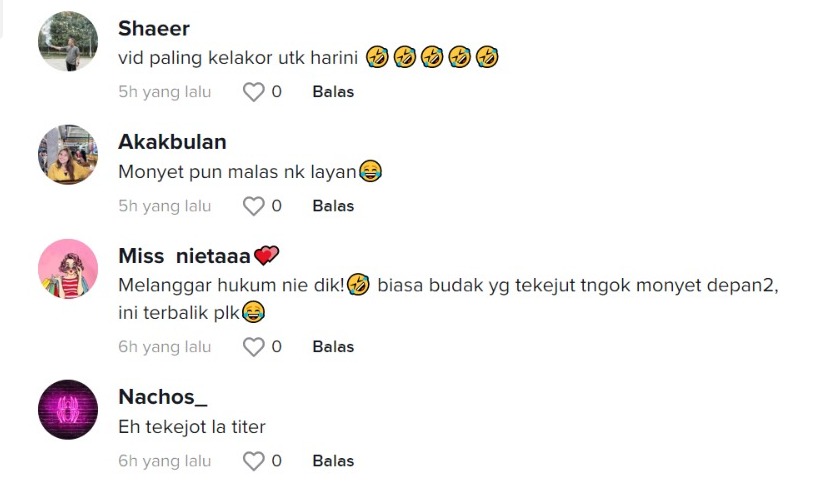Image resolution: width=828 pixels, height=487 pixels.
Task: Select the "Eh tekejot la titer" comment
Action: [191, 427]
